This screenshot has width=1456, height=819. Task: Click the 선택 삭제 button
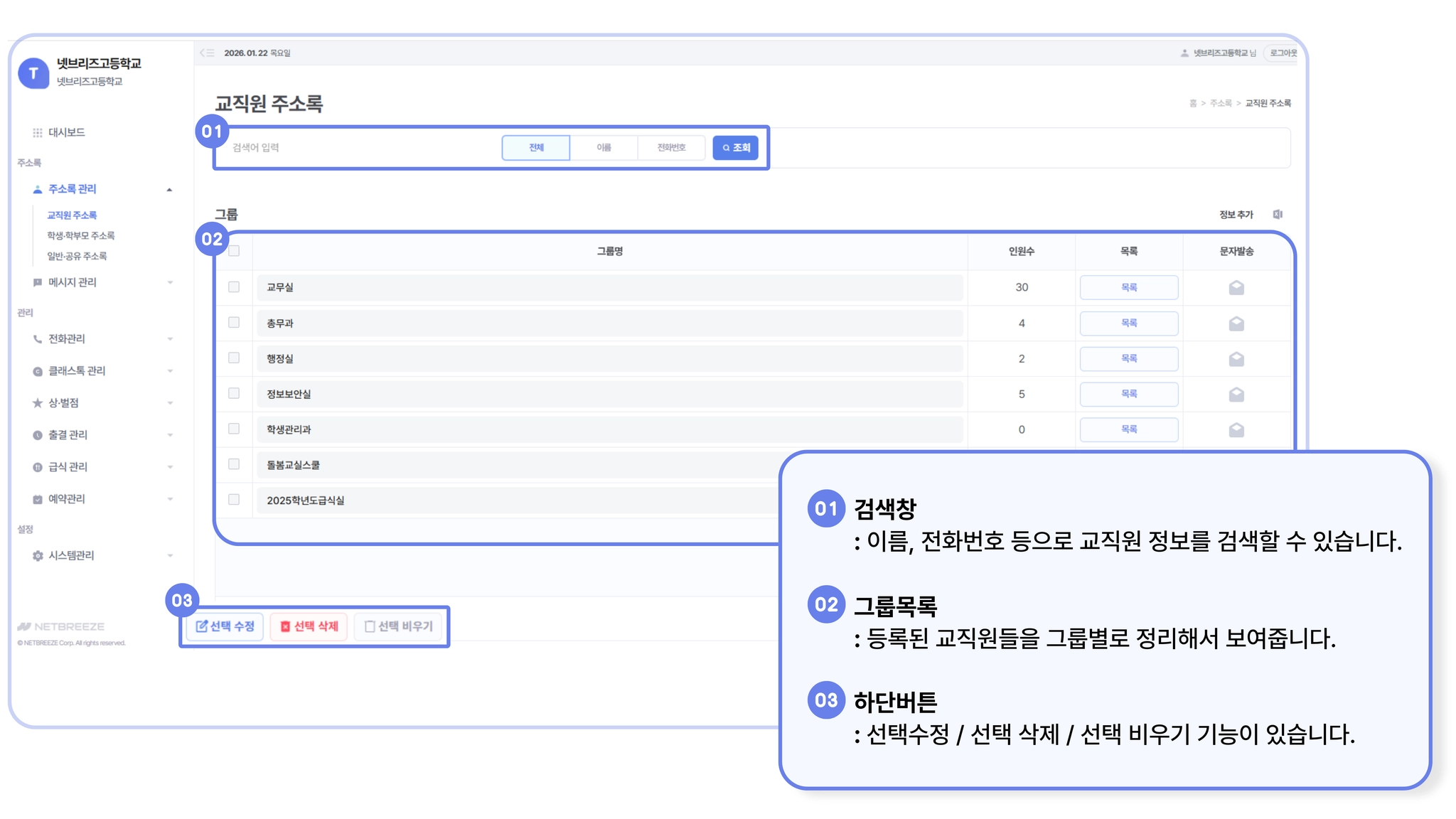tap(309, 626)
